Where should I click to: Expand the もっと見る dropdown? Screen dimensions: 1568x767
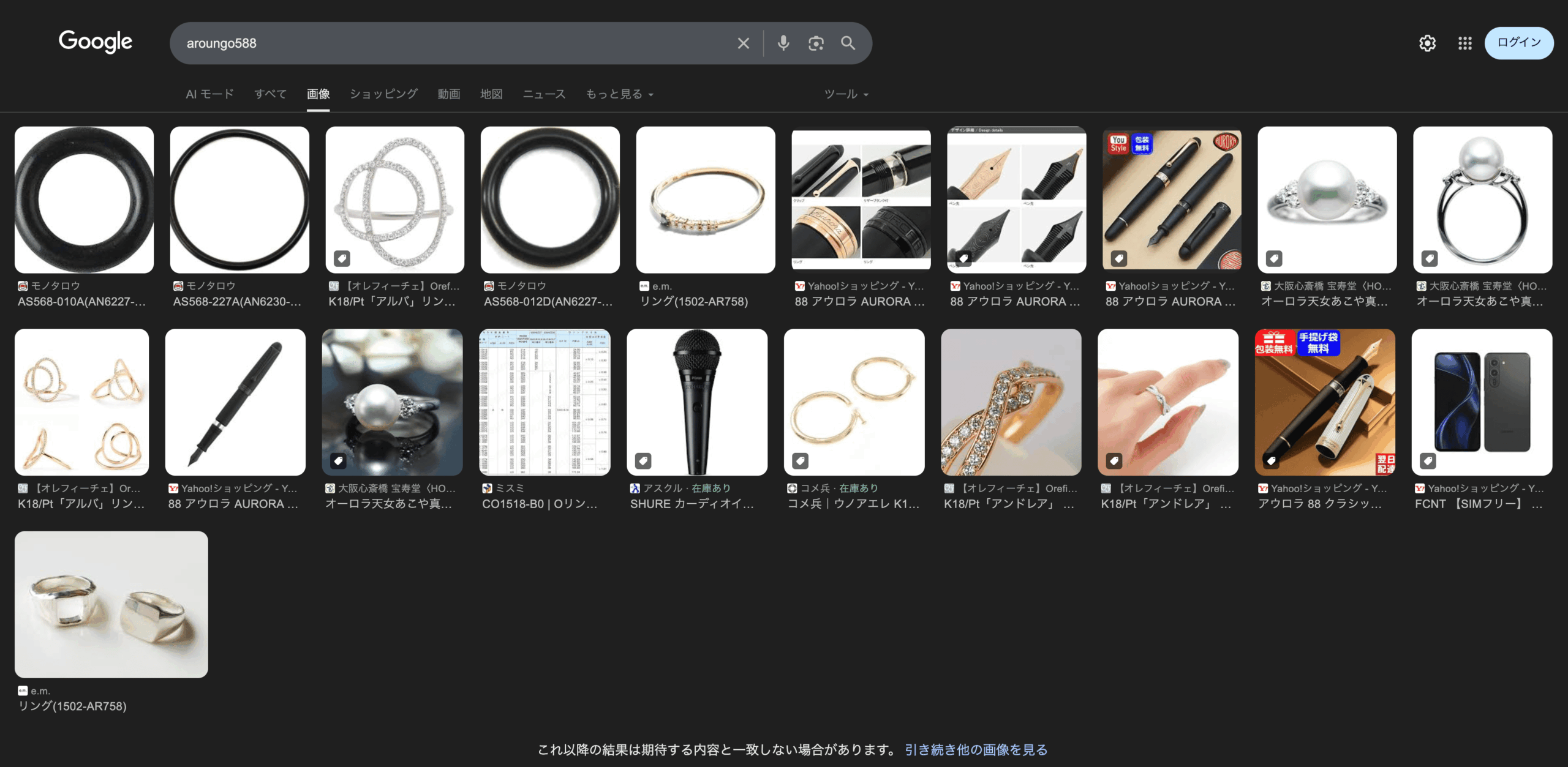[x=619, y=94]
